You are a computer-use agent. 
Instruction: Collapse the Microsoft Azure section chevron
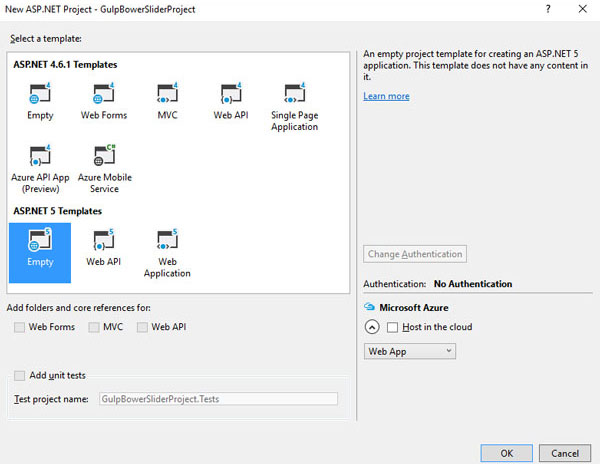pos(372,327)
